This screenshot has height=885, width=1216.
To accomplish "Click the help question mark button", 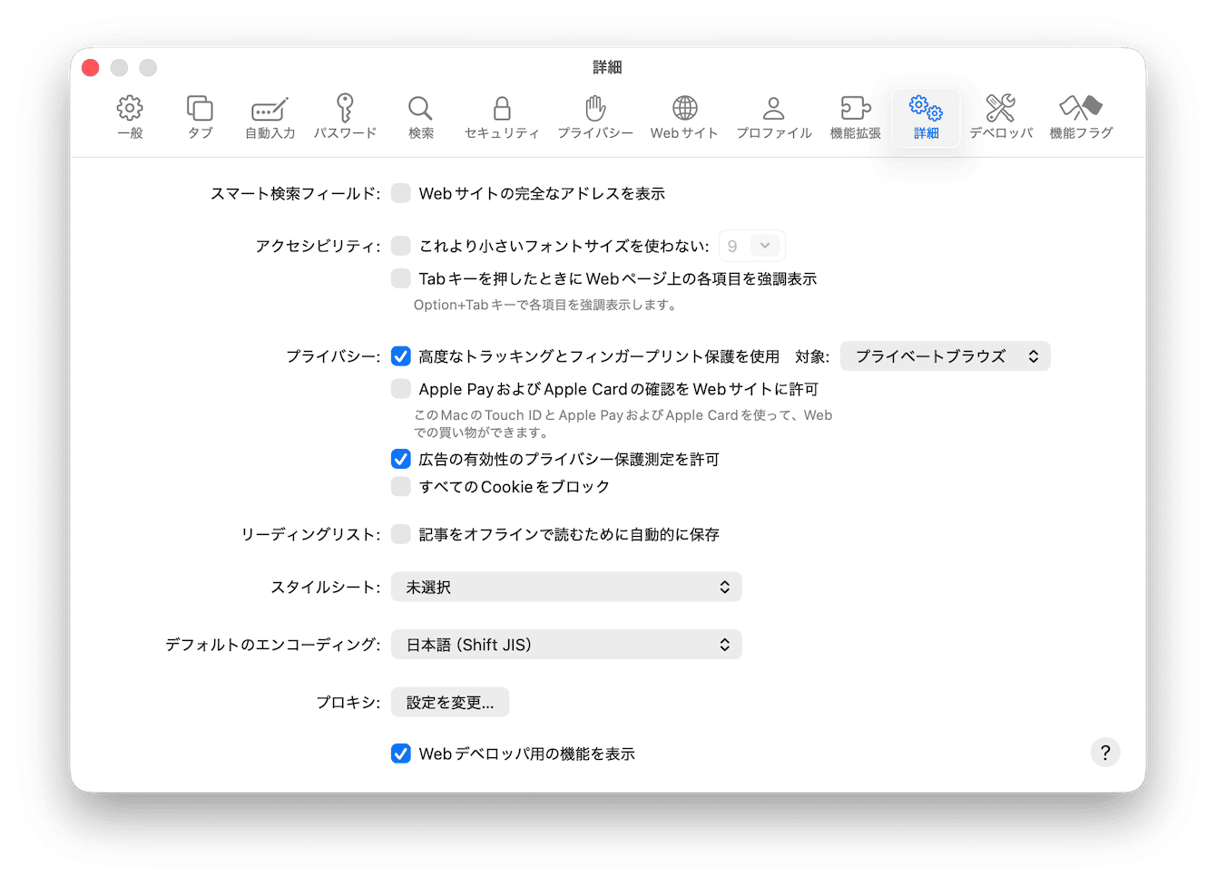I will point(1105,752).
